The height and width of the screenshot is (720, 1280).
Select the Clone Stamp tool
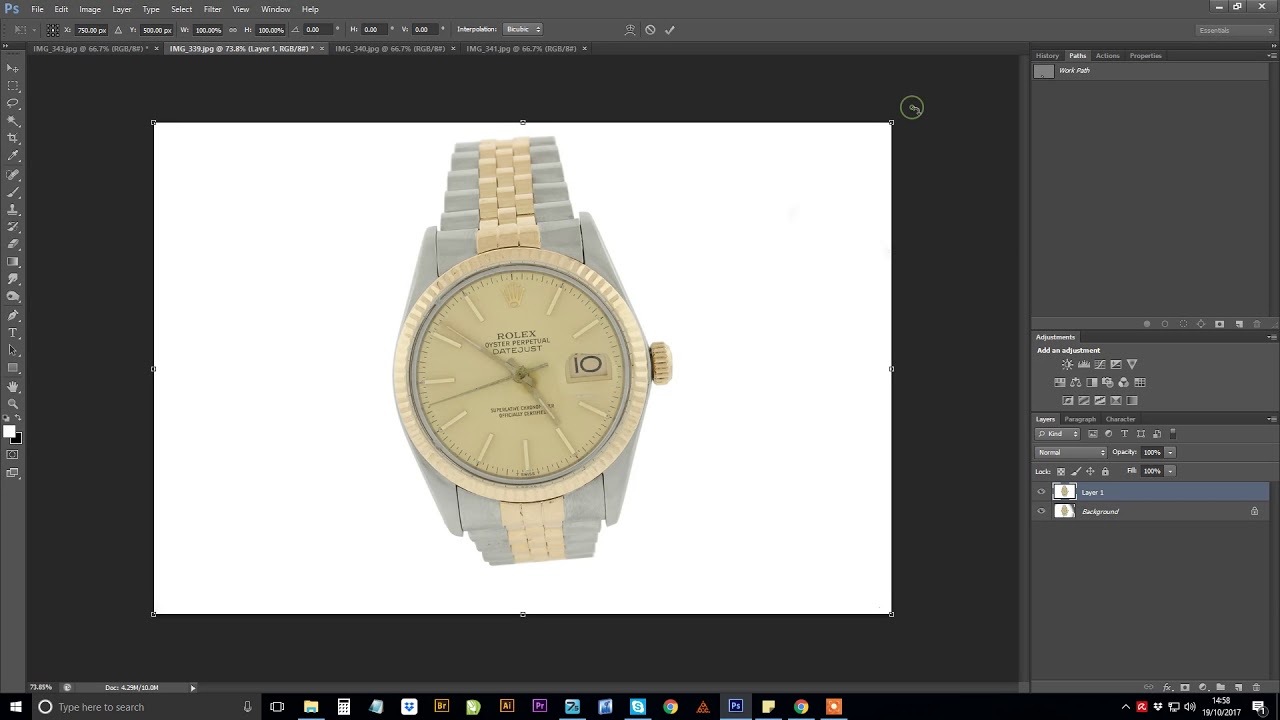click(13, 209)
